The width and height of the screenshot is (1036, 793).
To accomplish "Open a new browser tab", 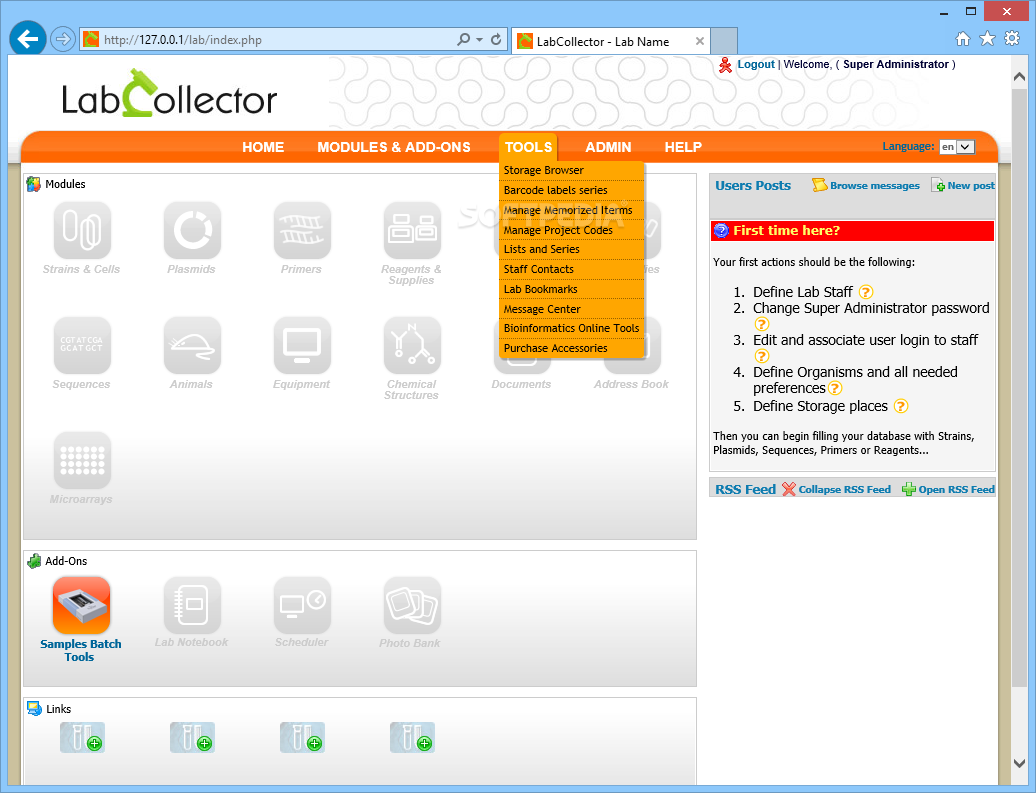I will point(724,40).
